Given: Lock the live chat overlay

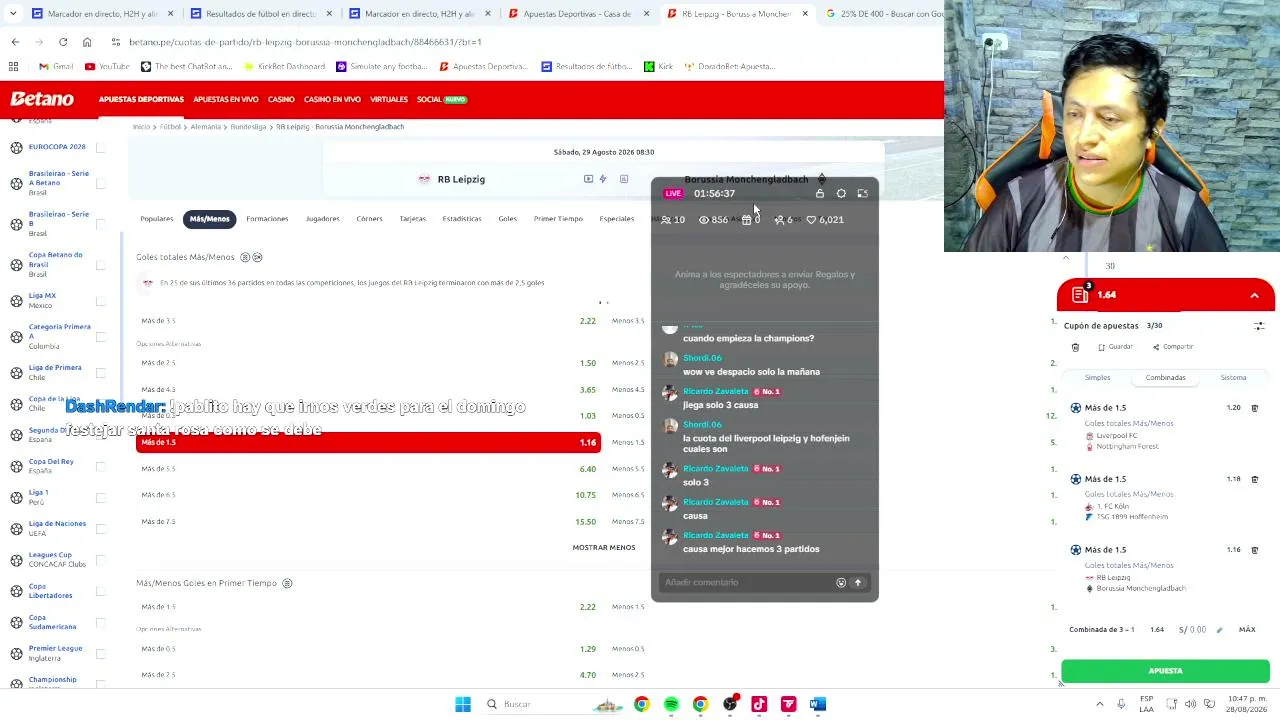Looking at the screenshot, I should coord(820,193).
